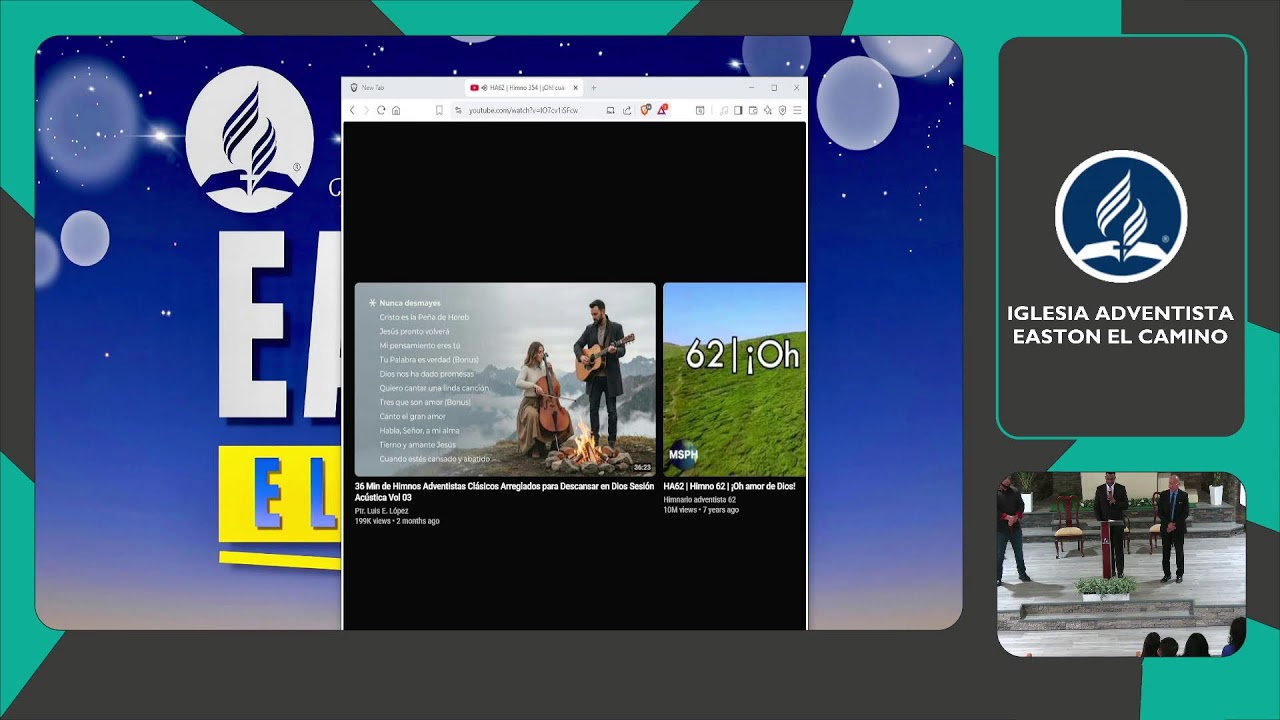Open the channel 'Ptr. Luis E. López'

click(x=382, y=511)
